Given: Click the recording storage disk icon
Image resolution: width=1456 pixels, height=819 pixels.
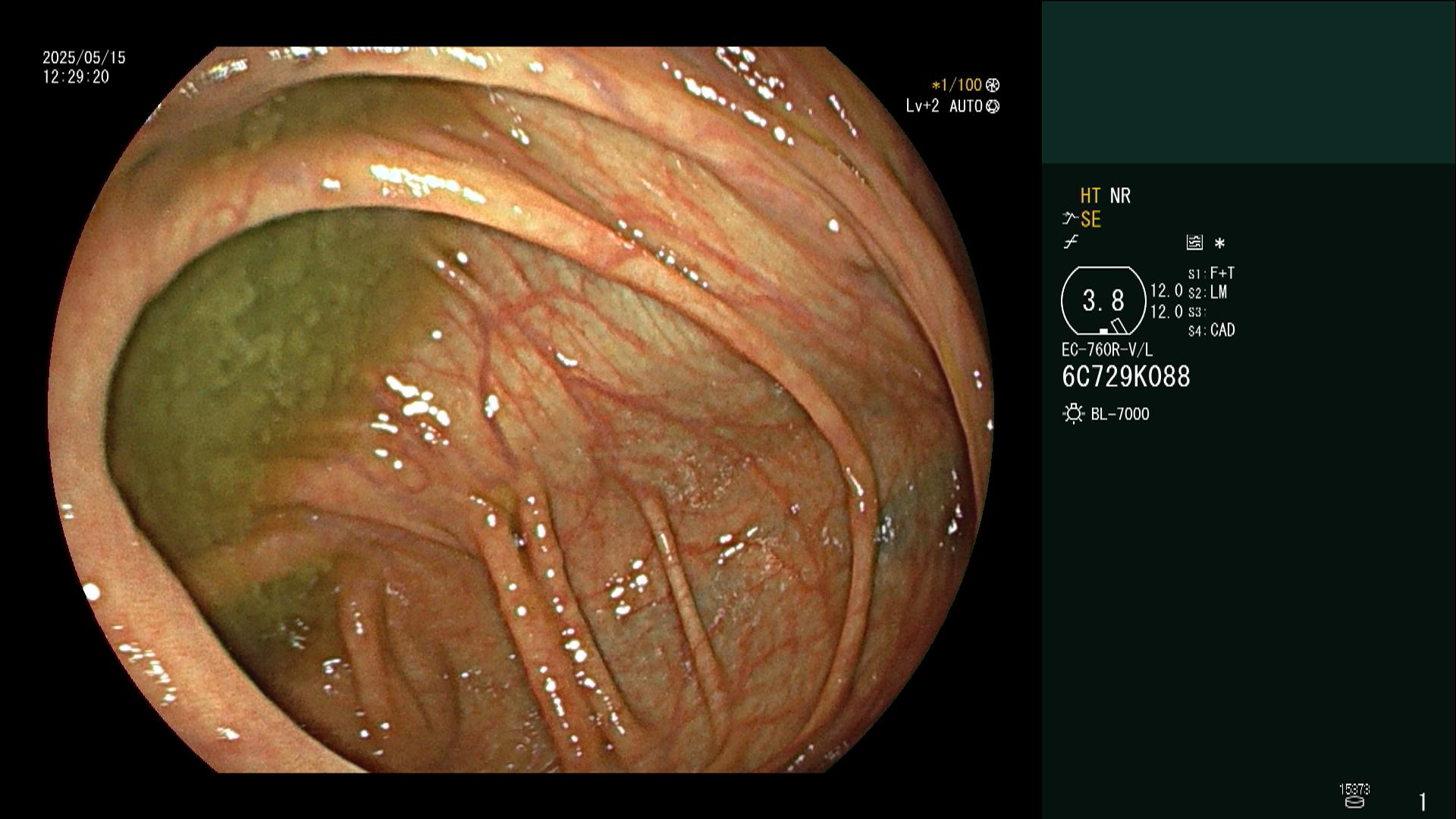Looking at the screenshot, I should click(x=1354, y=802).
